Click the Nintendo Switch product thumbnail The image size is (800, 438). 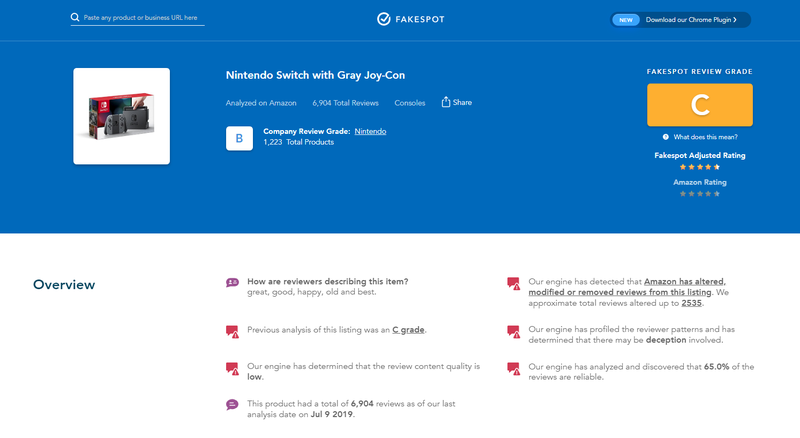click(121, 116)
